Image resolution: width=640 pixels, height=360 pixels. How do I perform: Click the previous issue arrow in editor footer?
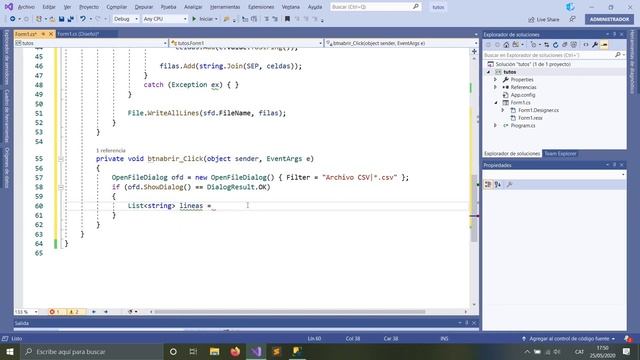click(x=94, y=312)
